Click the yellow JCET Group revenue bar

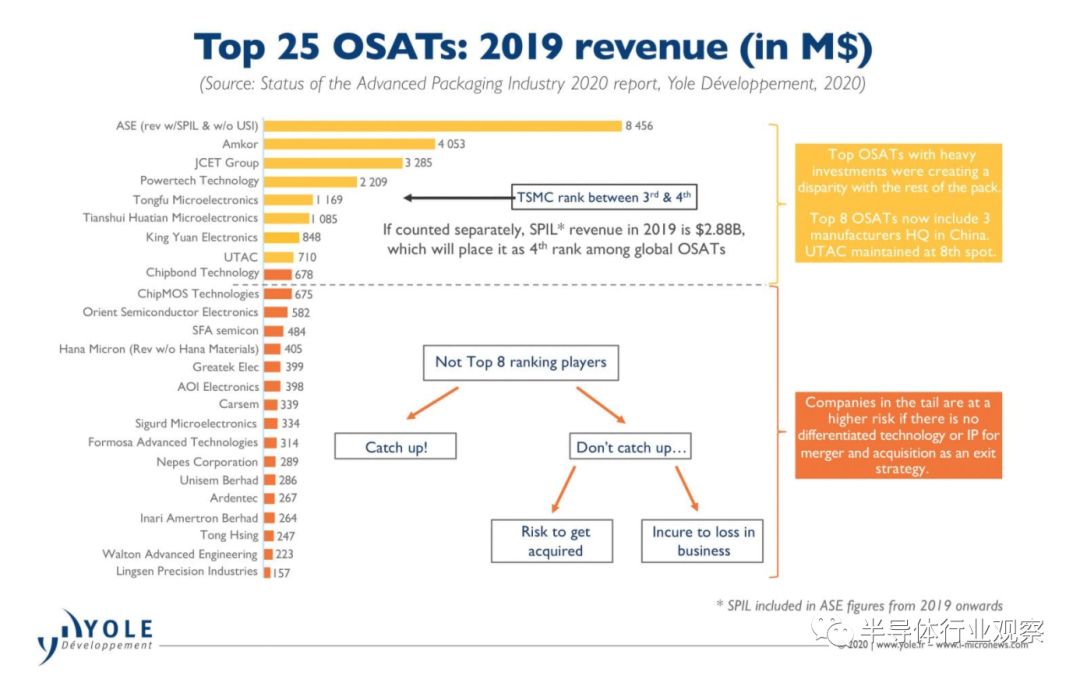[x=333, y=163]
